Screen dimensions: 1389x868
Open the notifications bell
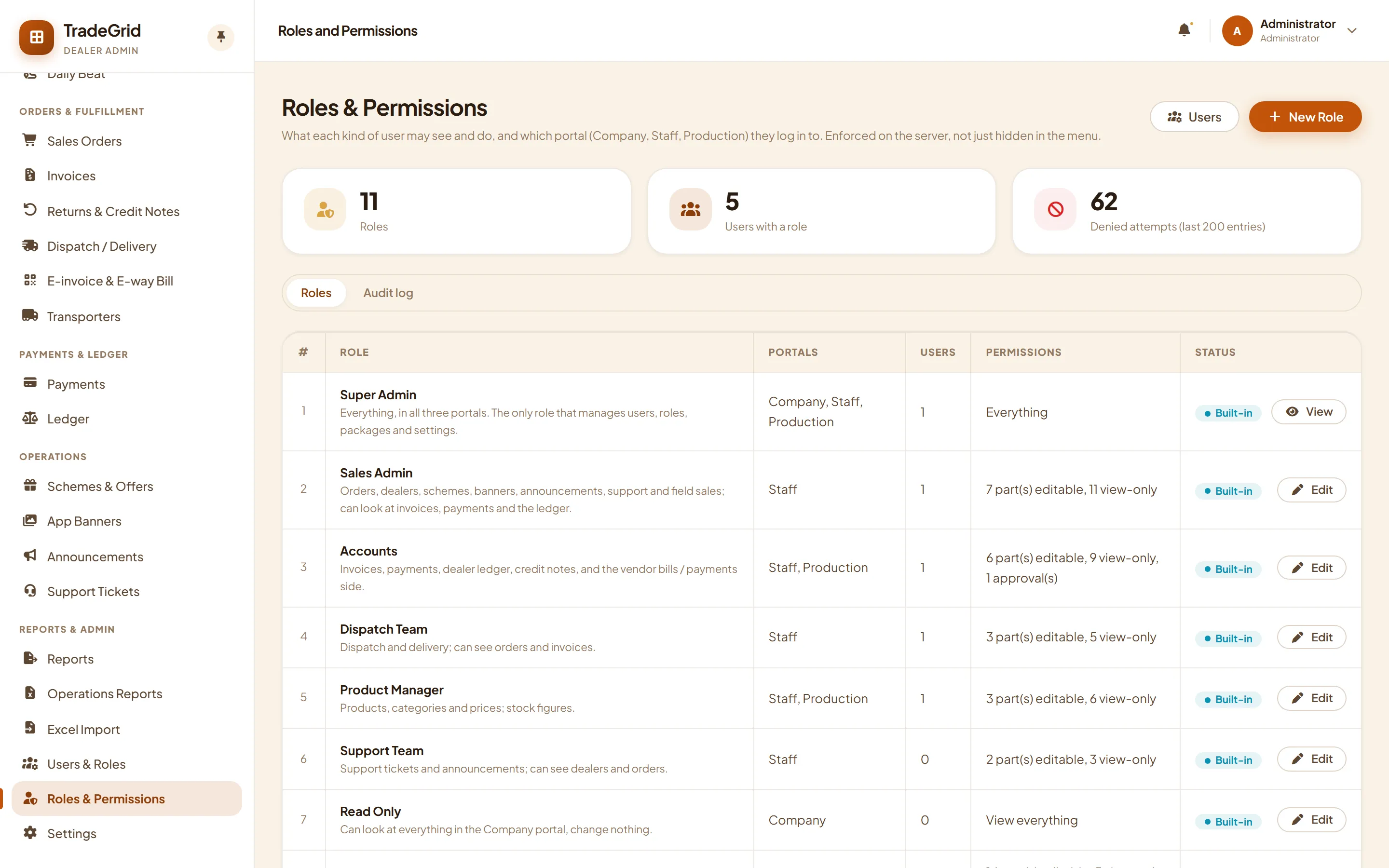1184,30
